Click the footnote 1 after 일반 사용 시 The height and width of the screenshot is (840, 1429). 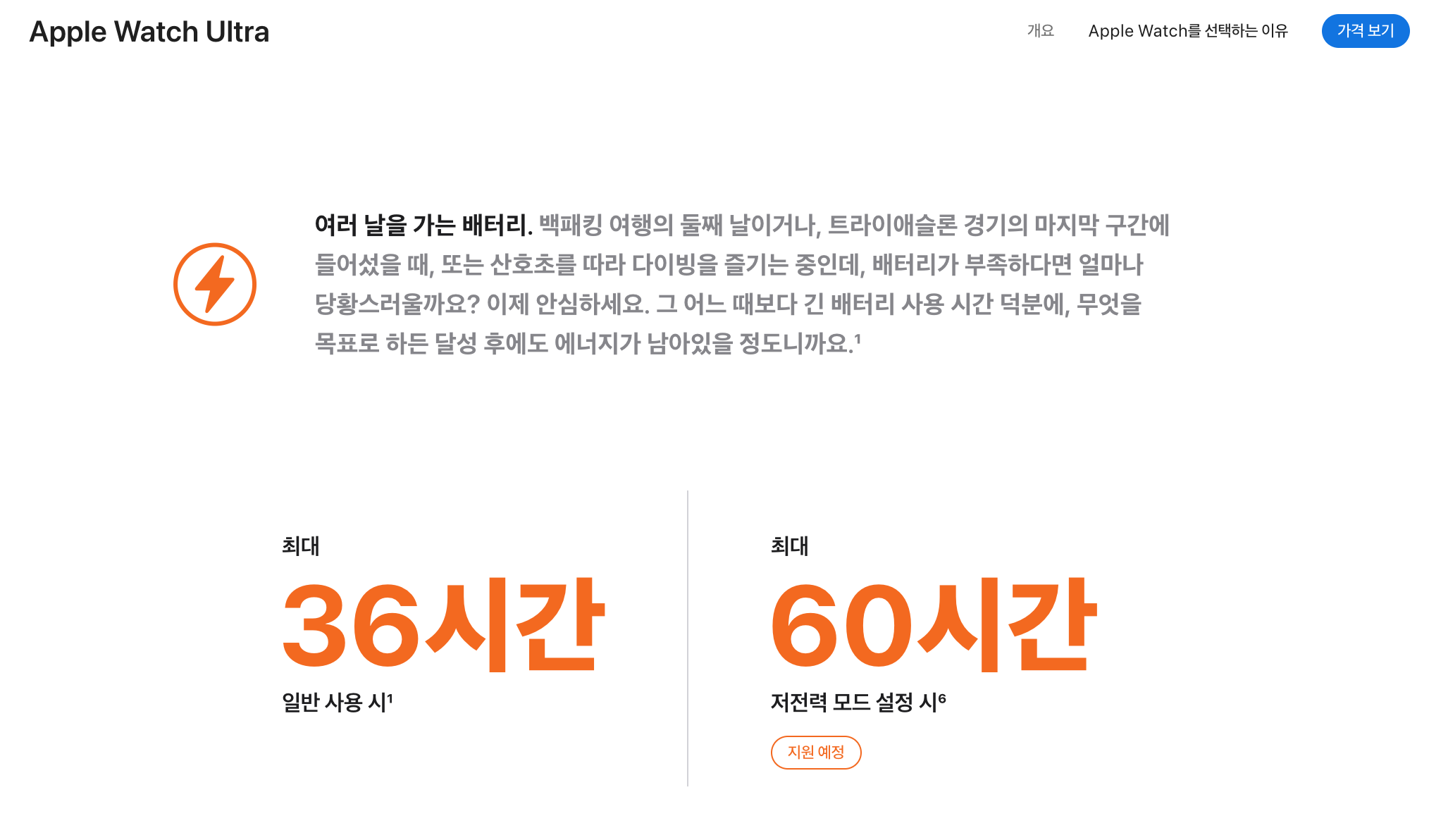(x=390, y=698)
